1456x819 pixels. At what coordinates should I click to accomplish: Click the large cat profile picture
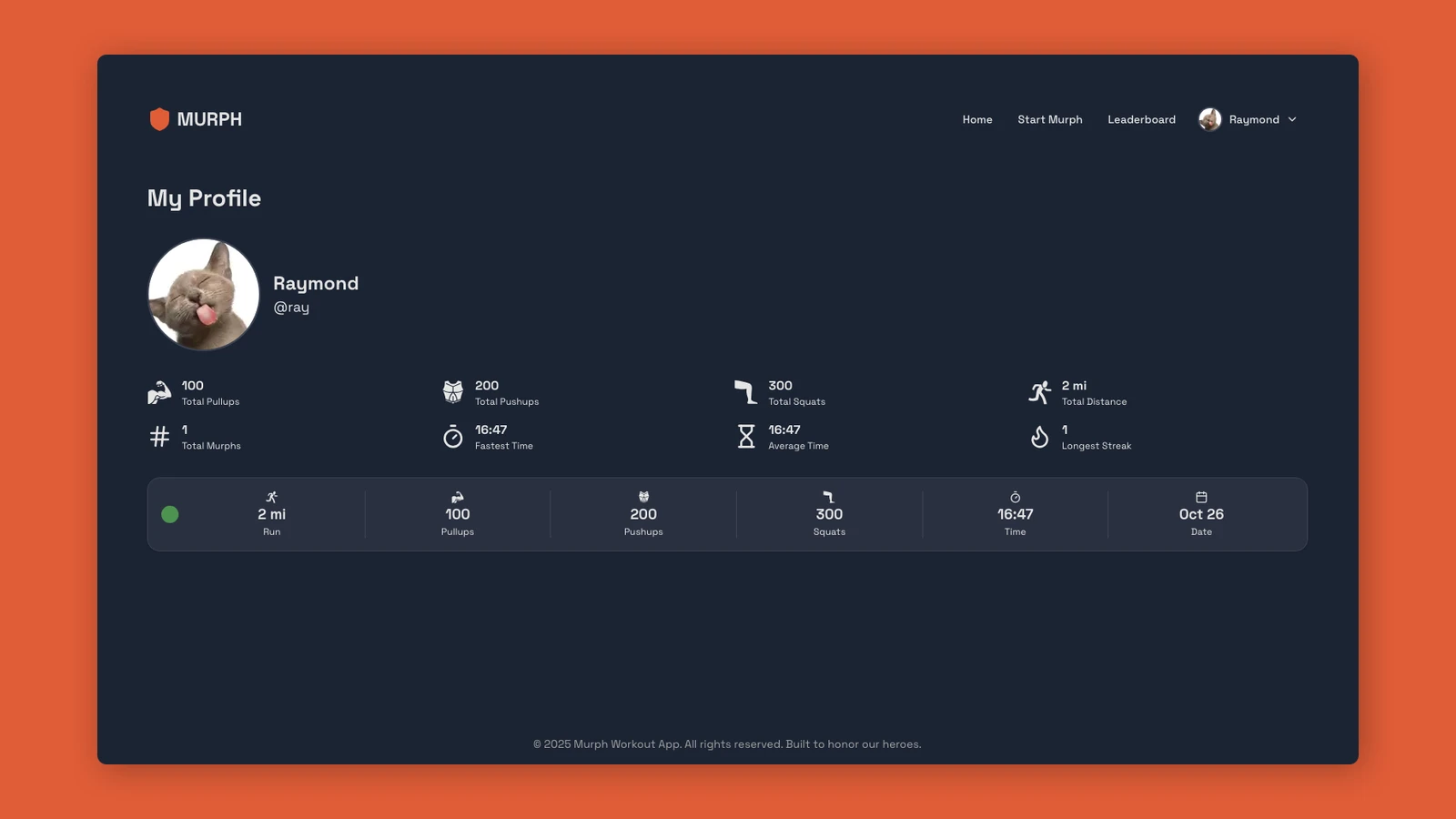click(x=204, y=295)
